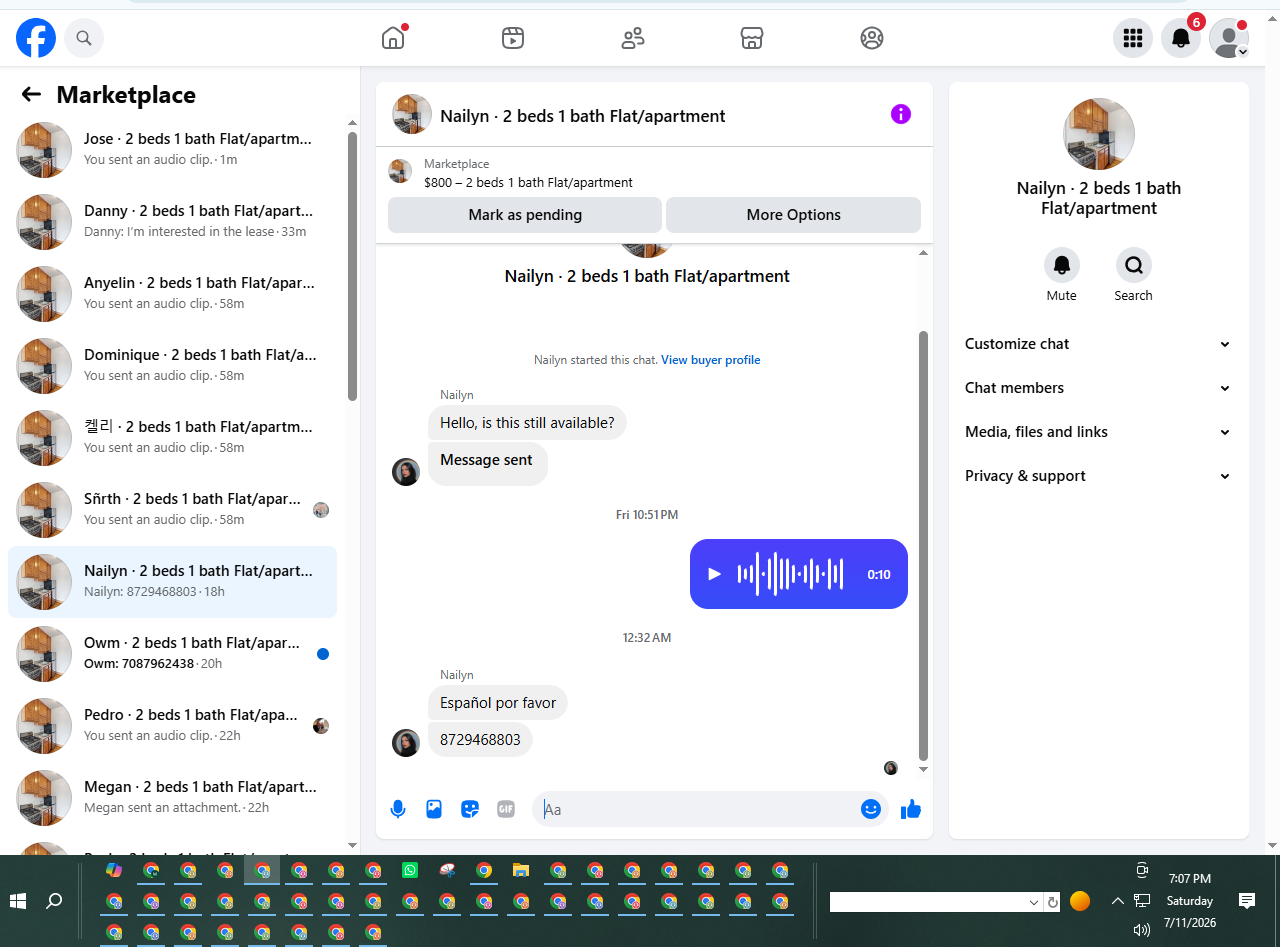Image resolution: width=1280 pixels, height=947 pixels.
Task: Click the conversation list scrollbar
Action: tap(352, 265)
